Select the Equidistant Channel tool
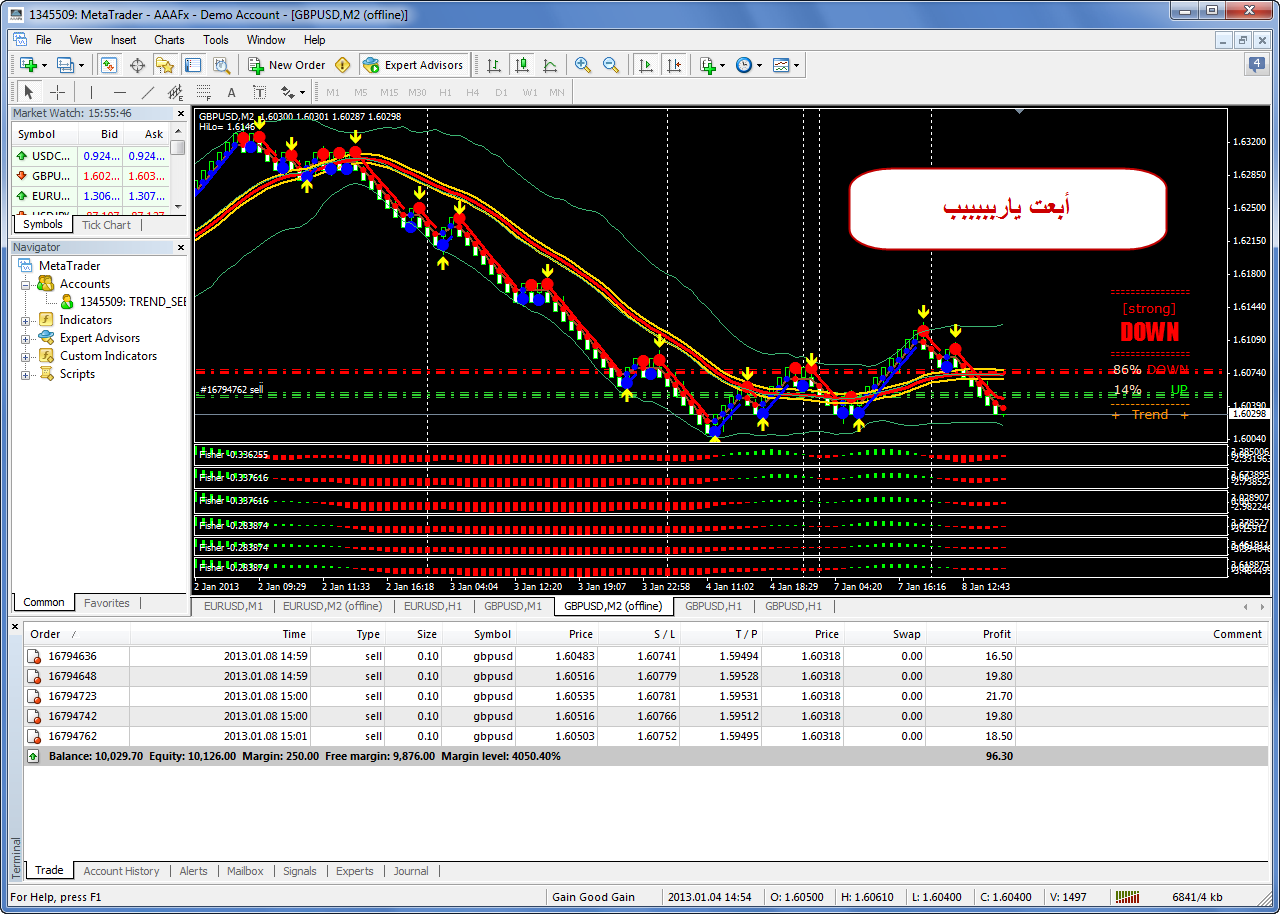Viewport: 1280px width, 914px height. tap(176, 92)
